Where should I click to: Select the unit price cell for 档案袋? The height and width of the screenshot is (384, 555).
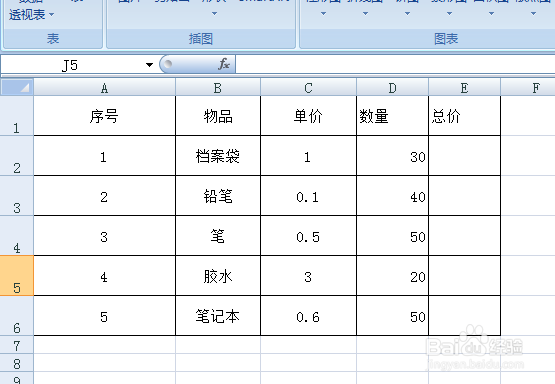[308, 156]
